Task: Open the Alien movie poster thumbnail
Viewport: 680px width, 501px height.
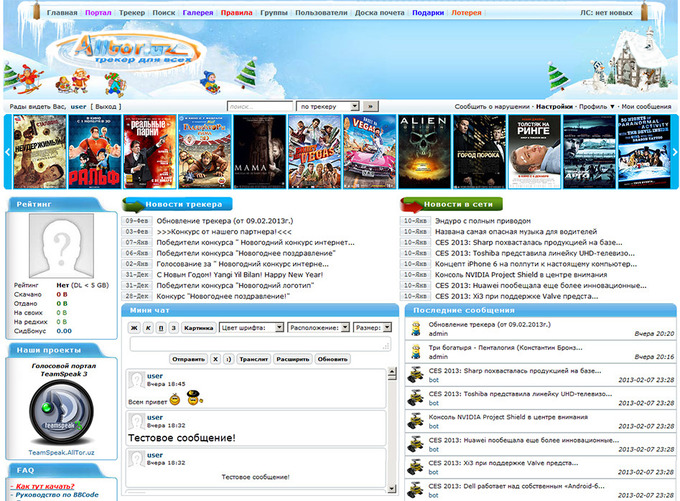Action: pos(423,151)
